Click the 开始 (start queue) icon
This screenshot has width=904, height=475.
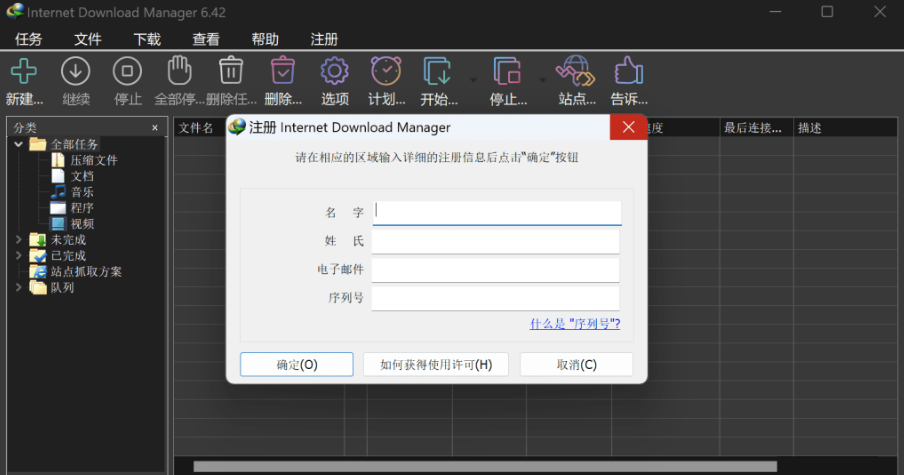click(x=438, y=71)
